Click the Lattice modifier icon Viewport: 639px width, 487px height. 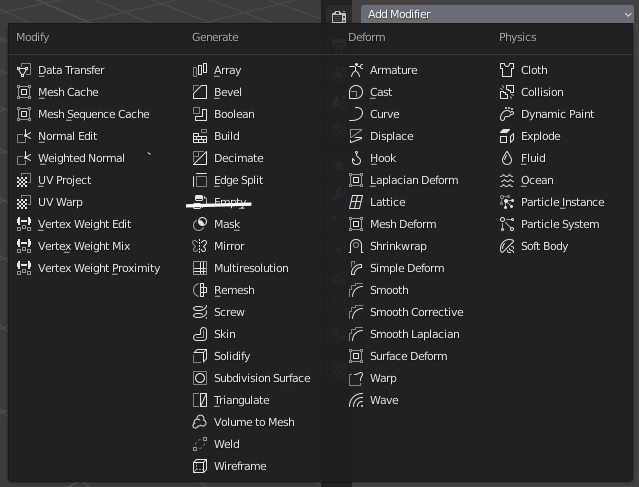356,202
